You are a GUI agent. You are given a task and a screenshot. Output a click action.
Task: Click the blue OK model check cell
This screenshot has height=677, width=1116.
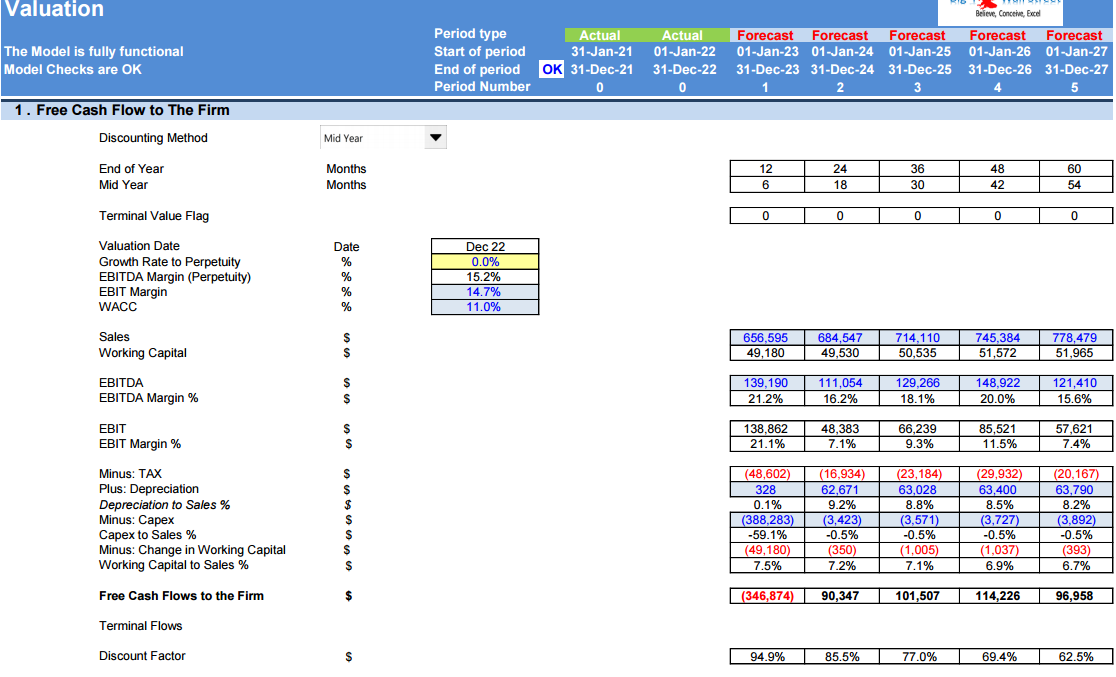pos(552,69)
